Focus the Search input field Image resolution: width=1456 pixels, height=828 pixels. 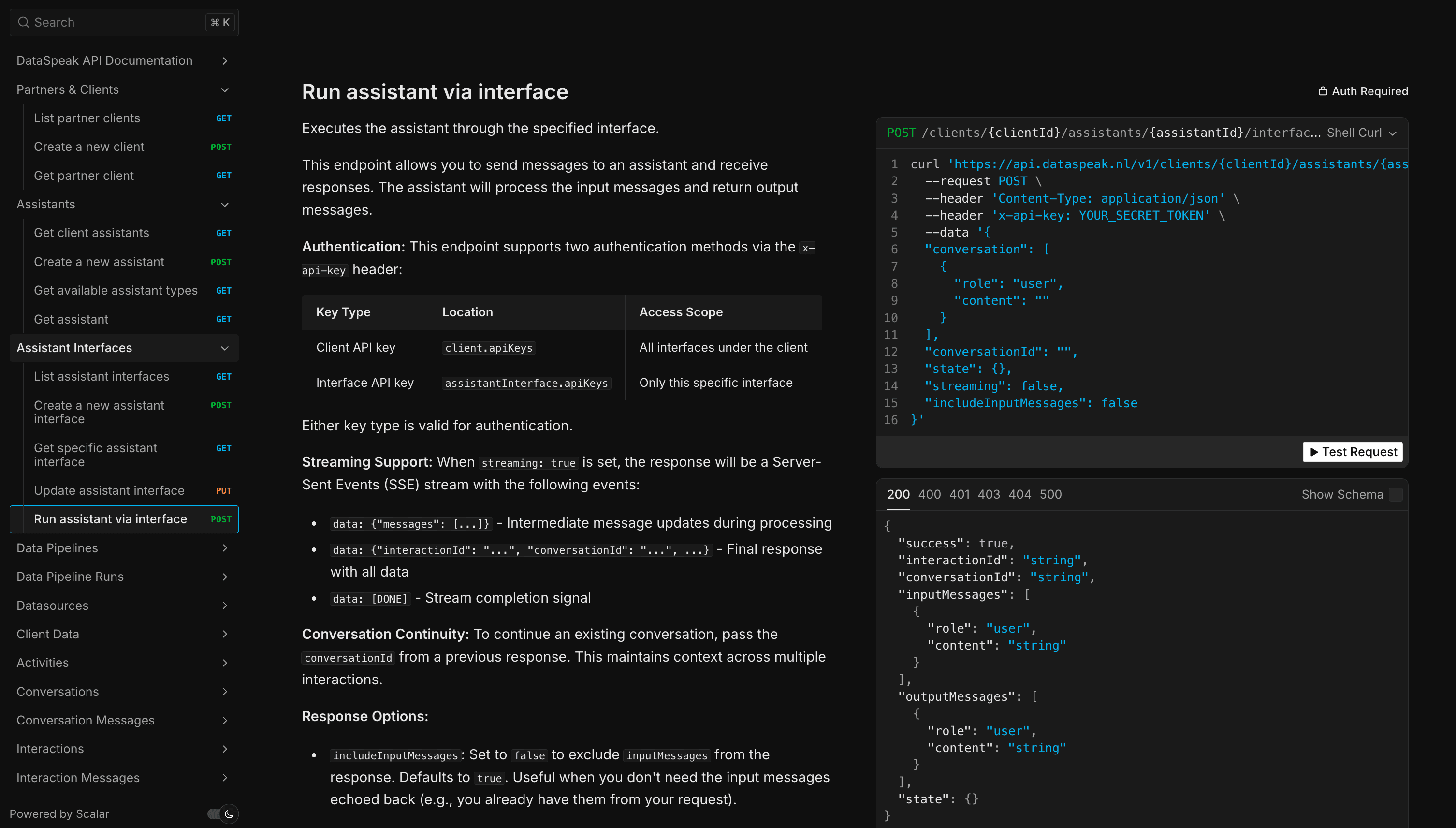(x=124, y=22)
